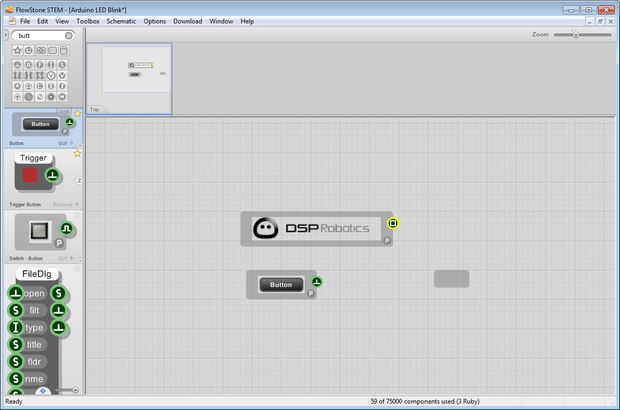Open the Help menu
The width and height of the screenshot is (620, 410).
click(x=247, y=21)
